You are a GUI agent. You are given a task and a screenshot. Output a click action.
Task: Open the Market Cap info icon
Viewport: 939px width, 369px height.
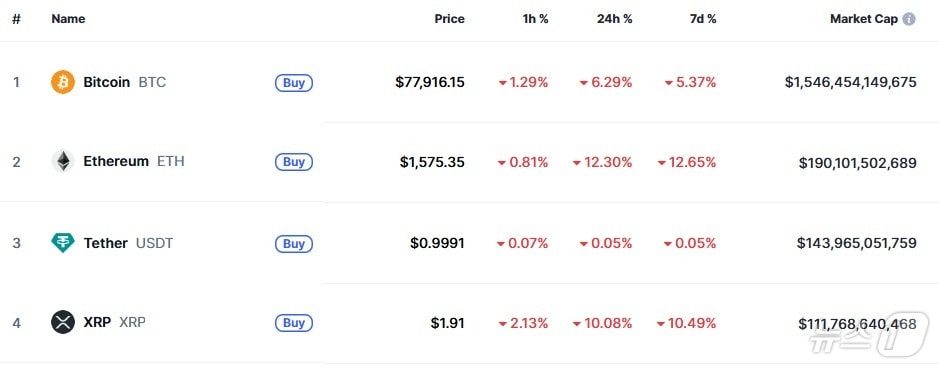pyautogui.click(x=908, y=19)
